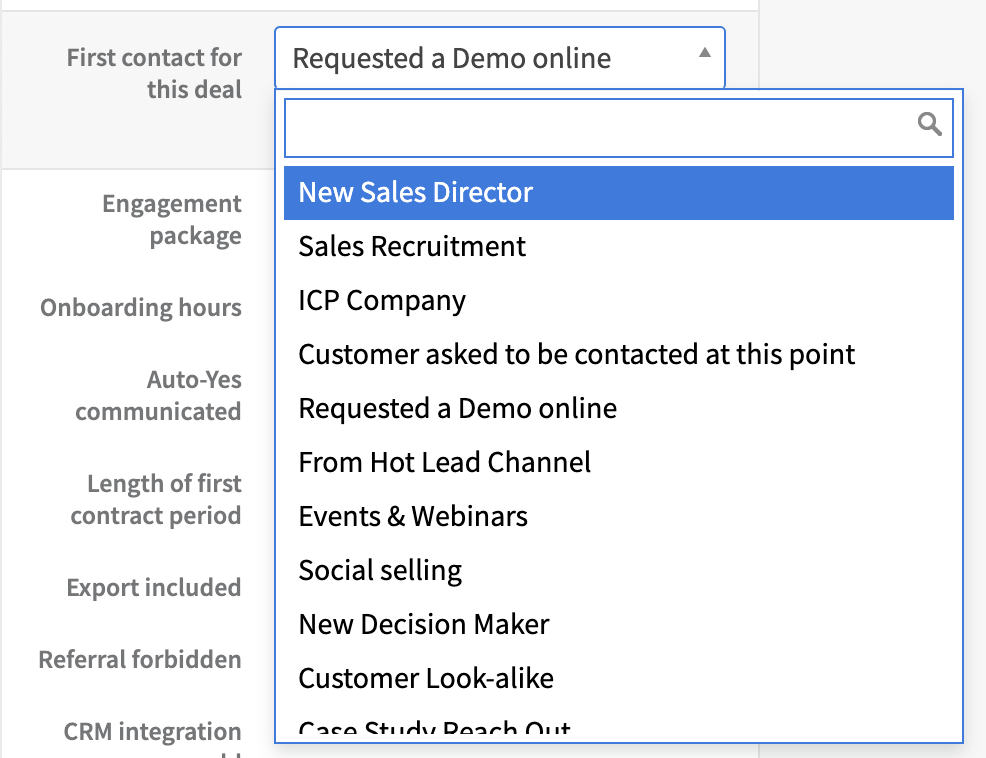Choose Sales Recruitment from the list
Image resolution: width=986 pixels, height=758 pixels.
[x=412, y=247]
